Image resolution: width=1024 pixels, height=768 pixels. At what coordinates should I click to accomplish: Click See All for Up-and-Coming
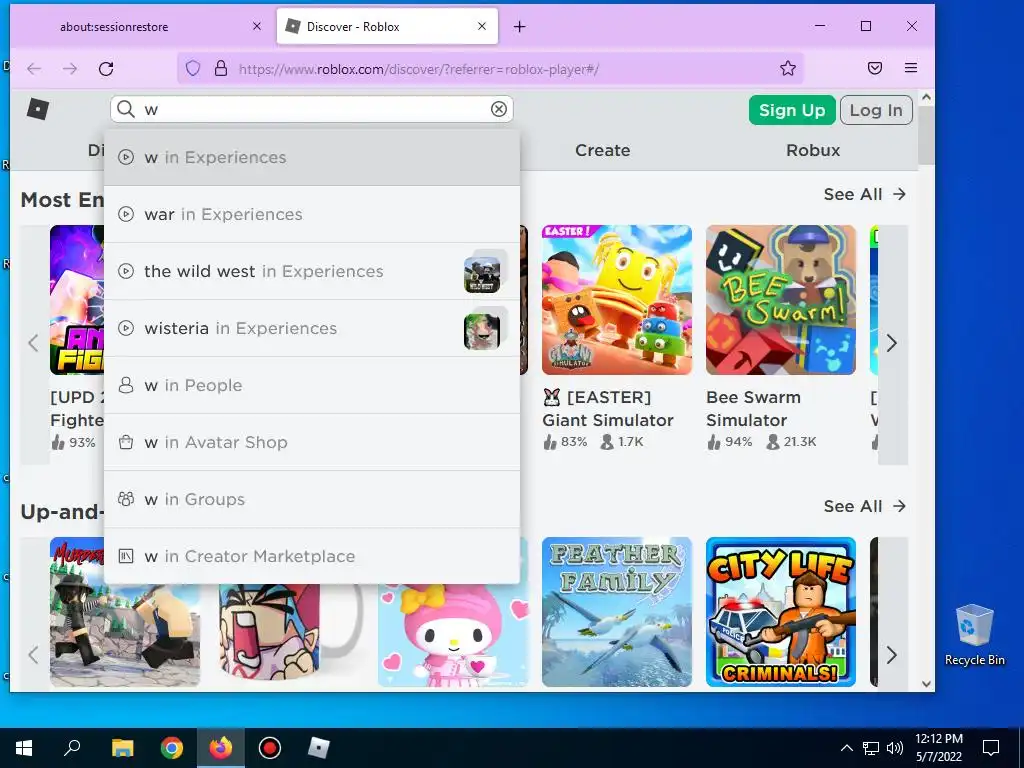coord(865,506)
